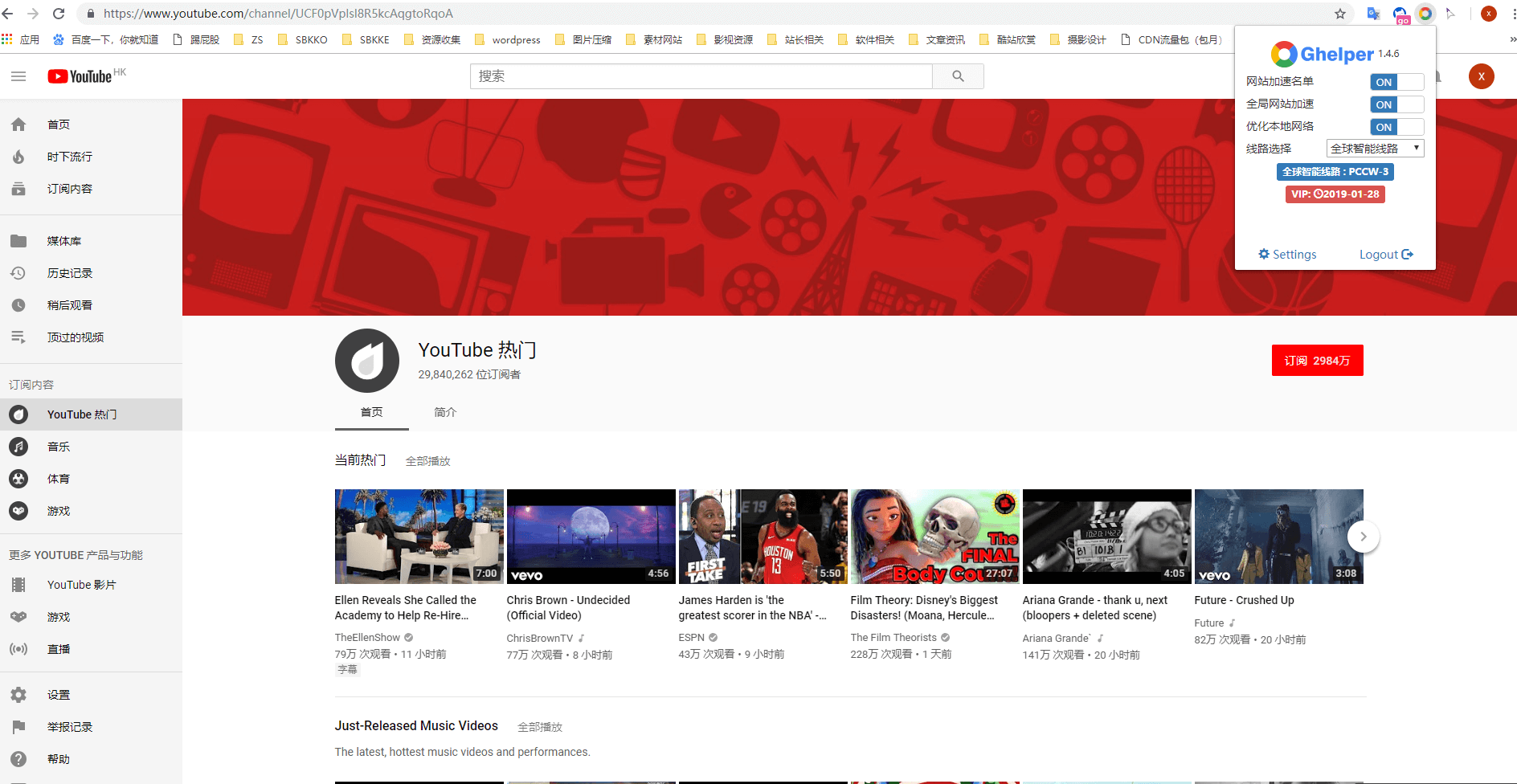
Task: Toggle 全局网站加速 switch in Ghelper
Action: pos(1396,104)
